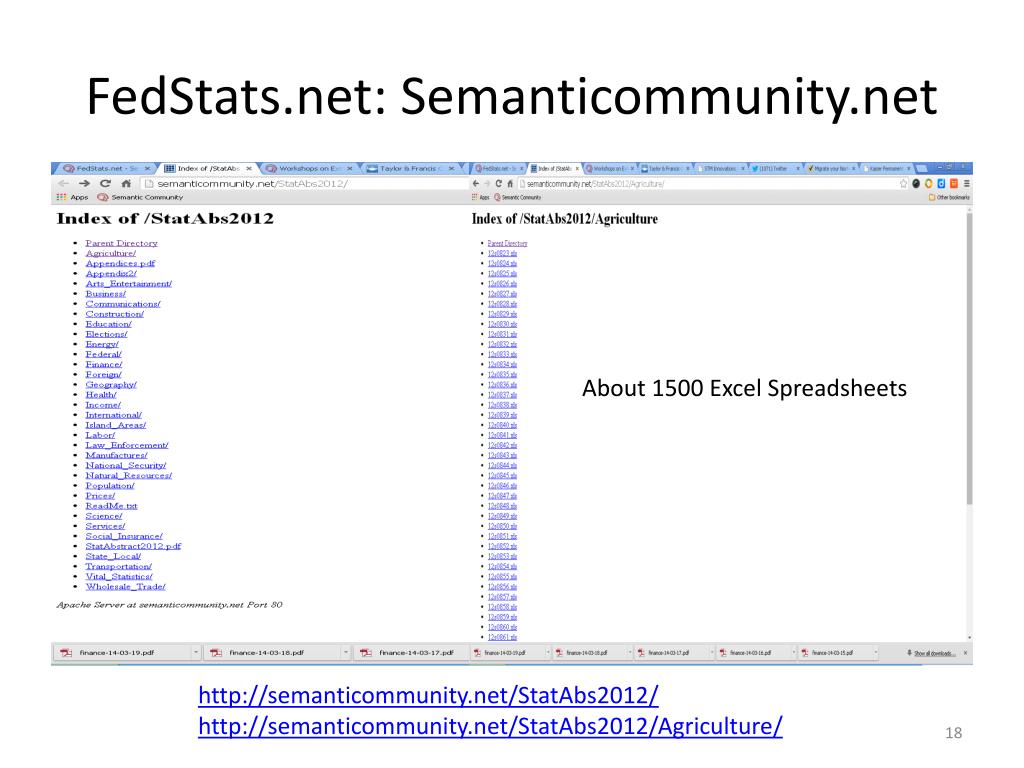Screen dimensions: 1024x768
Task: Click the black round extension icon
Action: [x=916, y=184]
